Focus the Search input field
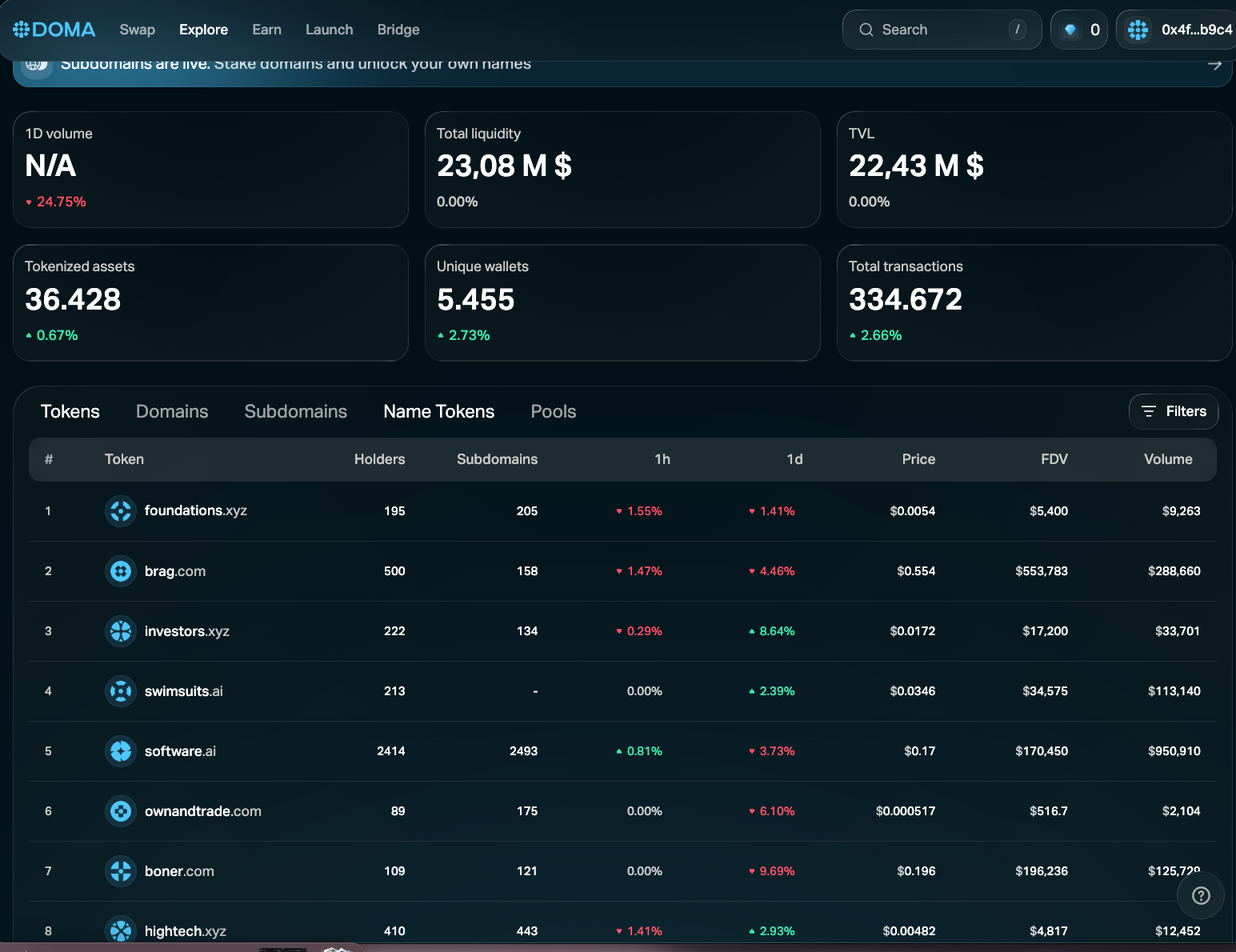This screenshot has width=1236, height=952. point(940,30)
